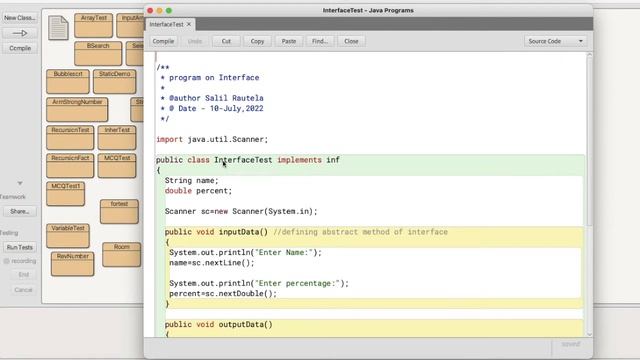640x360 pixels.
Task: Click the '//defining abstract method of interface' comment
Action: coord(360,232)
